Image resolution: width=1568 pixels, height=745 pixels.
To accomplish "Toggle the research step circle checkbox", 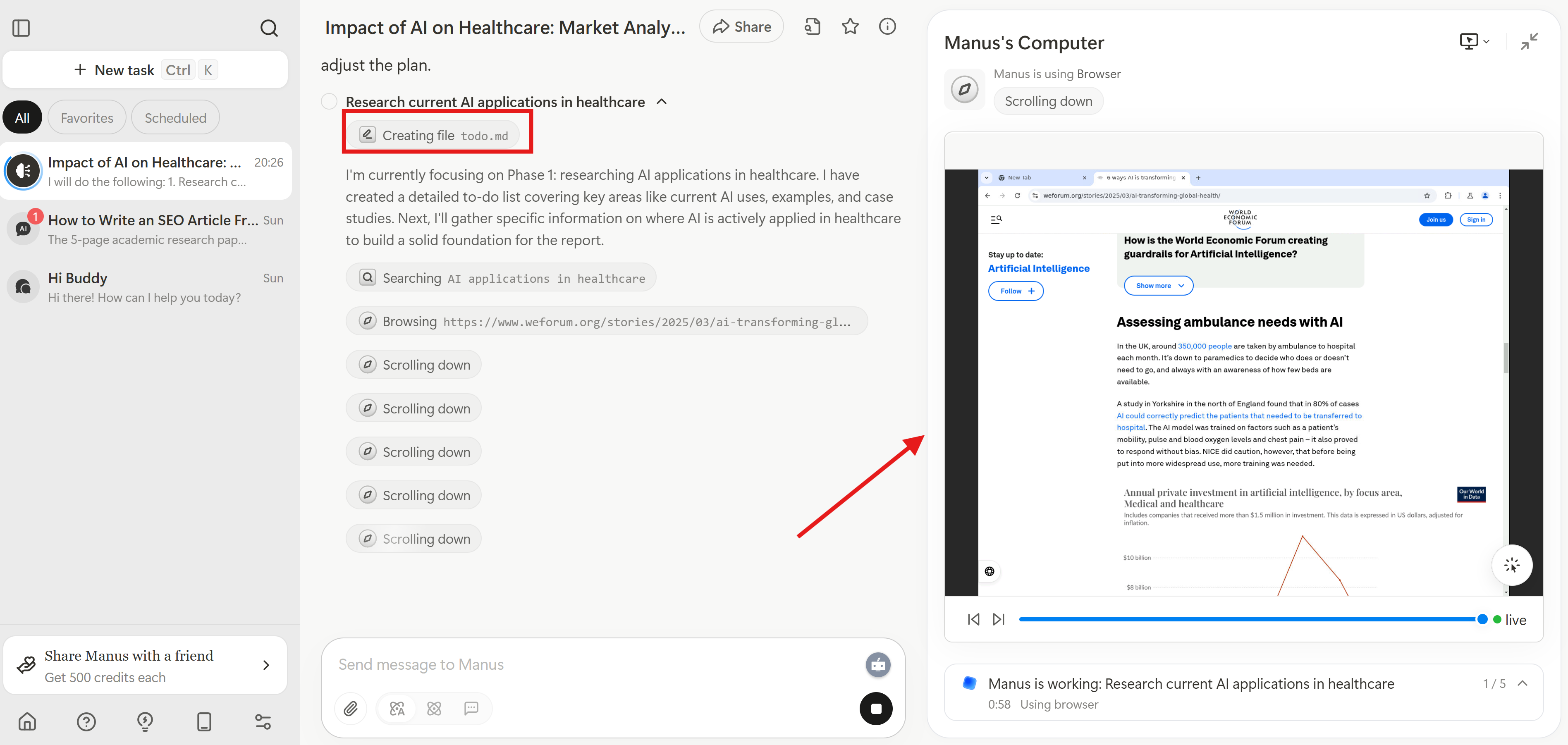I will tap(329, 102).
